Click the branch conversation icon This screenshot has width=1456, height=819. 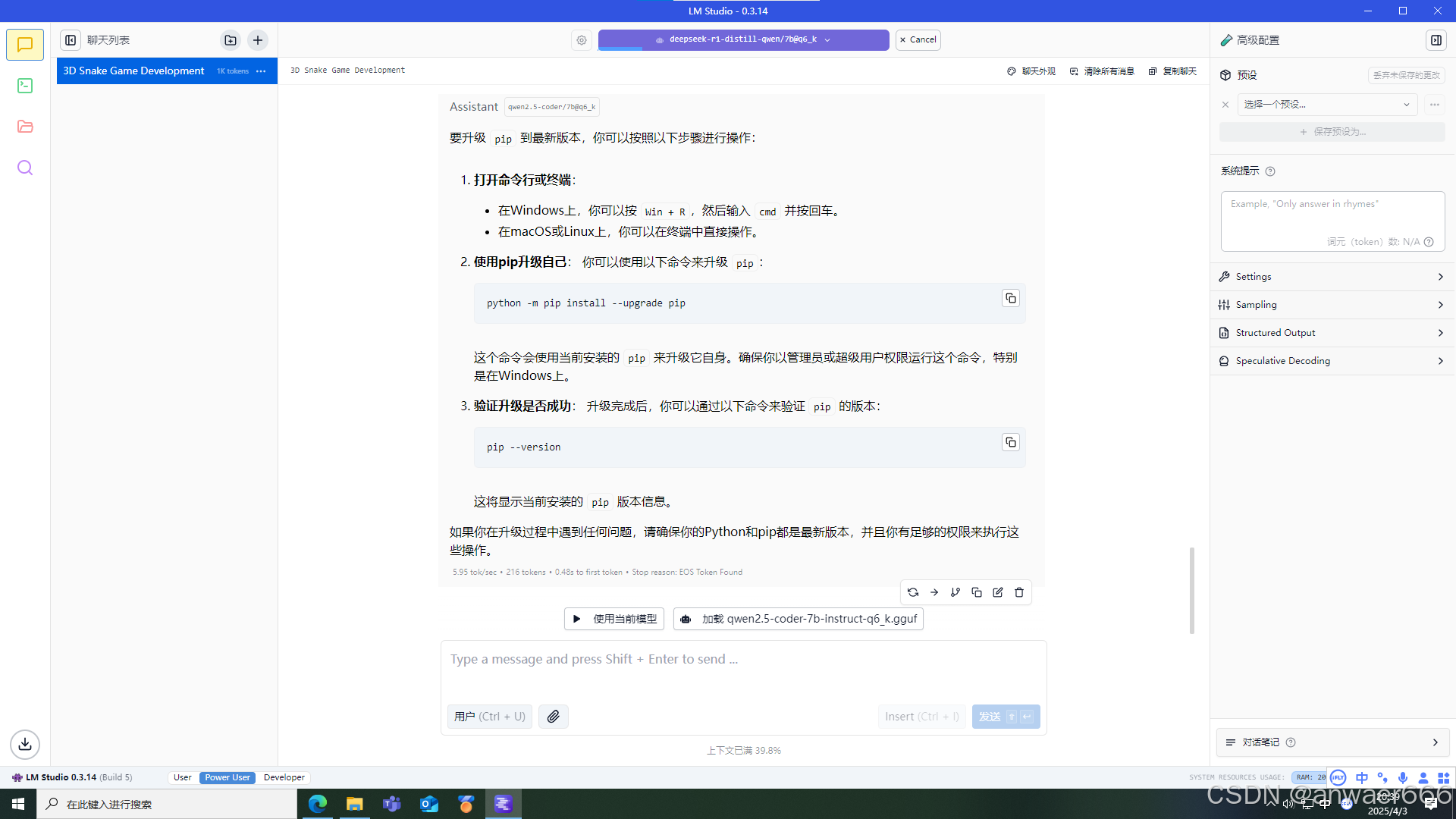955,592
